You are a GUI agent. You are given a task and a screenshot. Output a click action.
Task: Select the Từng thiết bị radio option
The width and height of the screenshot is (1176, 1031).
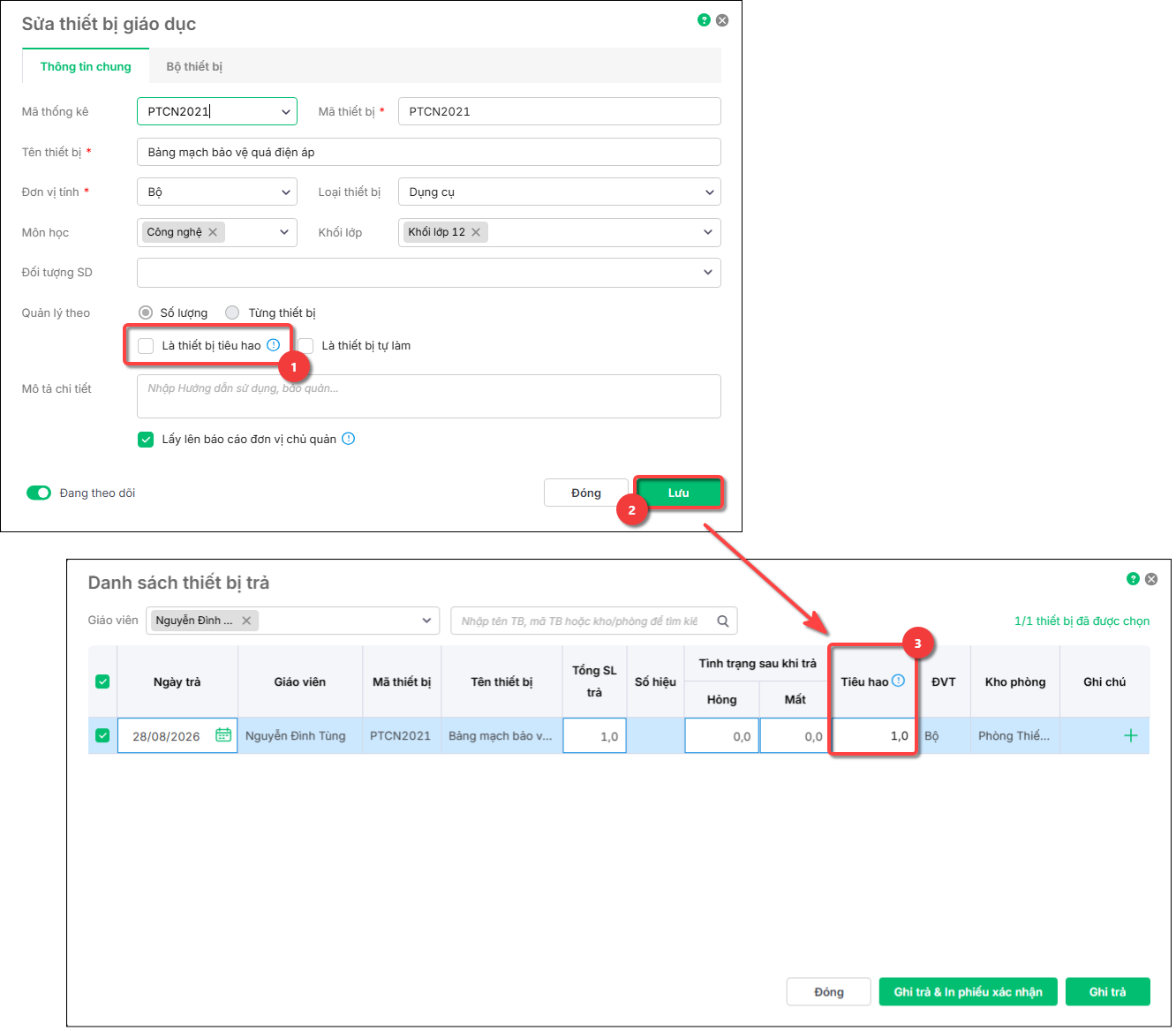pos(232,312)
